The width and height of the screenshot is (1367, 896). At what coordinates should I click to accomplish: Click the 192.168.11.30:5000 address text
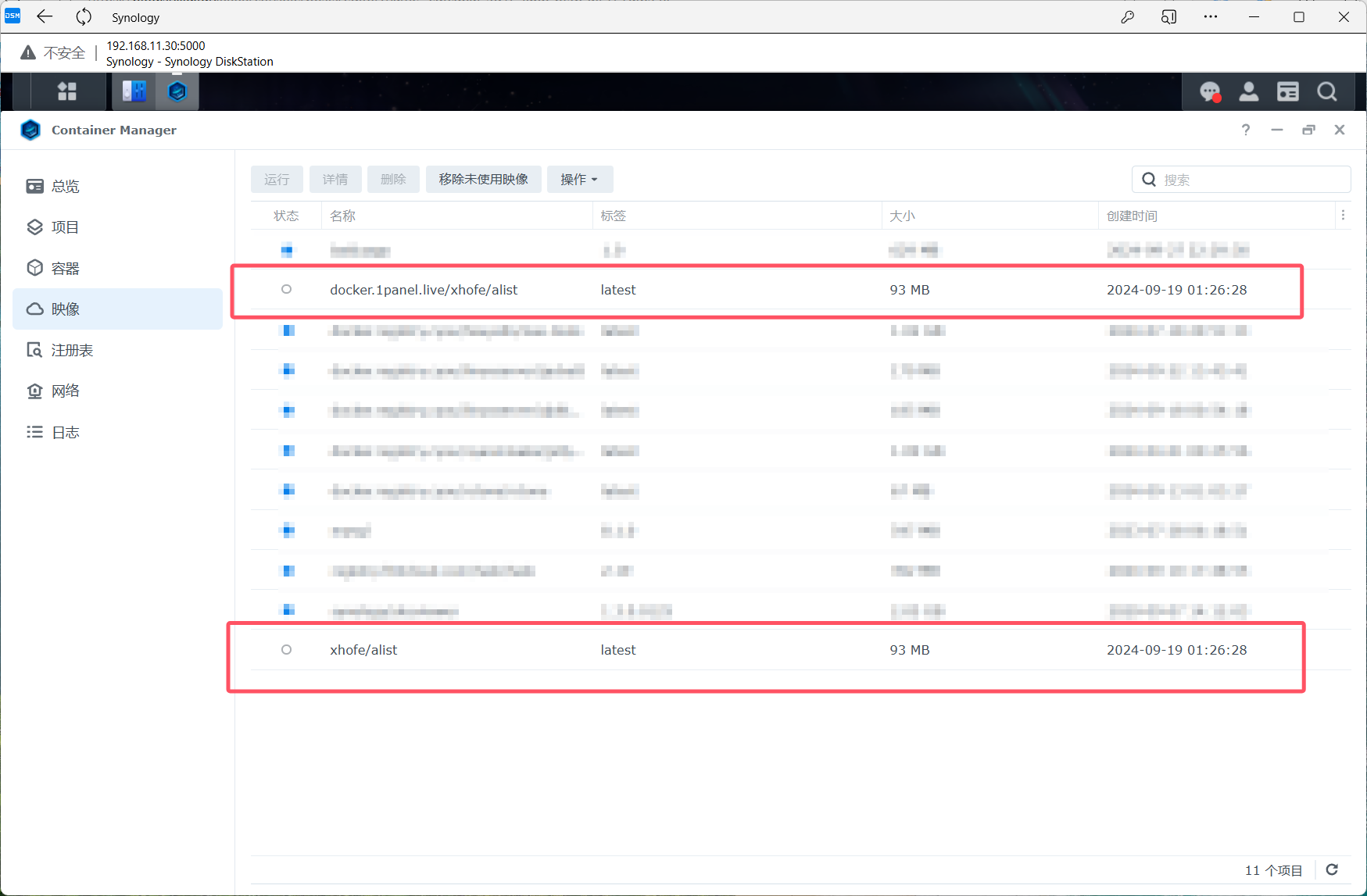(156, 45)
